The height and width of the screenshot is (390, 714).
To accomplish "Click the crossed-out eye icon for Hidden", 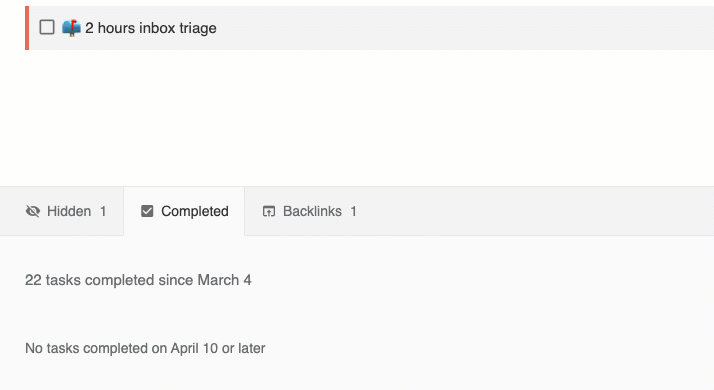I will pos(33,211).
